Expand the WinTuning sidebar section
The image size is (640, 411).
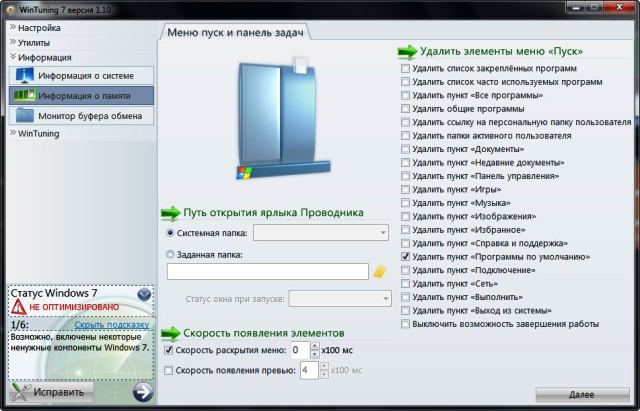click(x=35, y=133)
